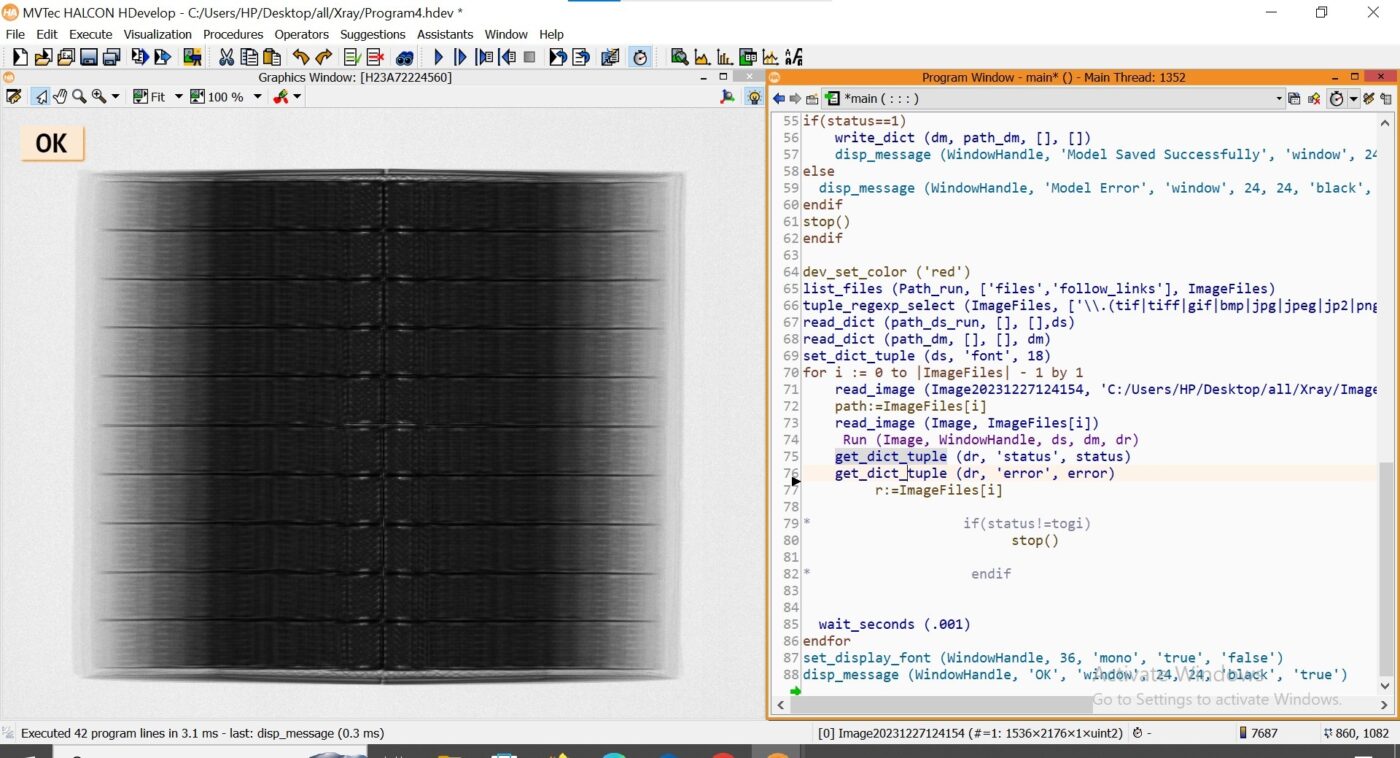Open the Procedures menu
Image resolution: width=1400 pixels, height=758 pixels.
point(233,34)
